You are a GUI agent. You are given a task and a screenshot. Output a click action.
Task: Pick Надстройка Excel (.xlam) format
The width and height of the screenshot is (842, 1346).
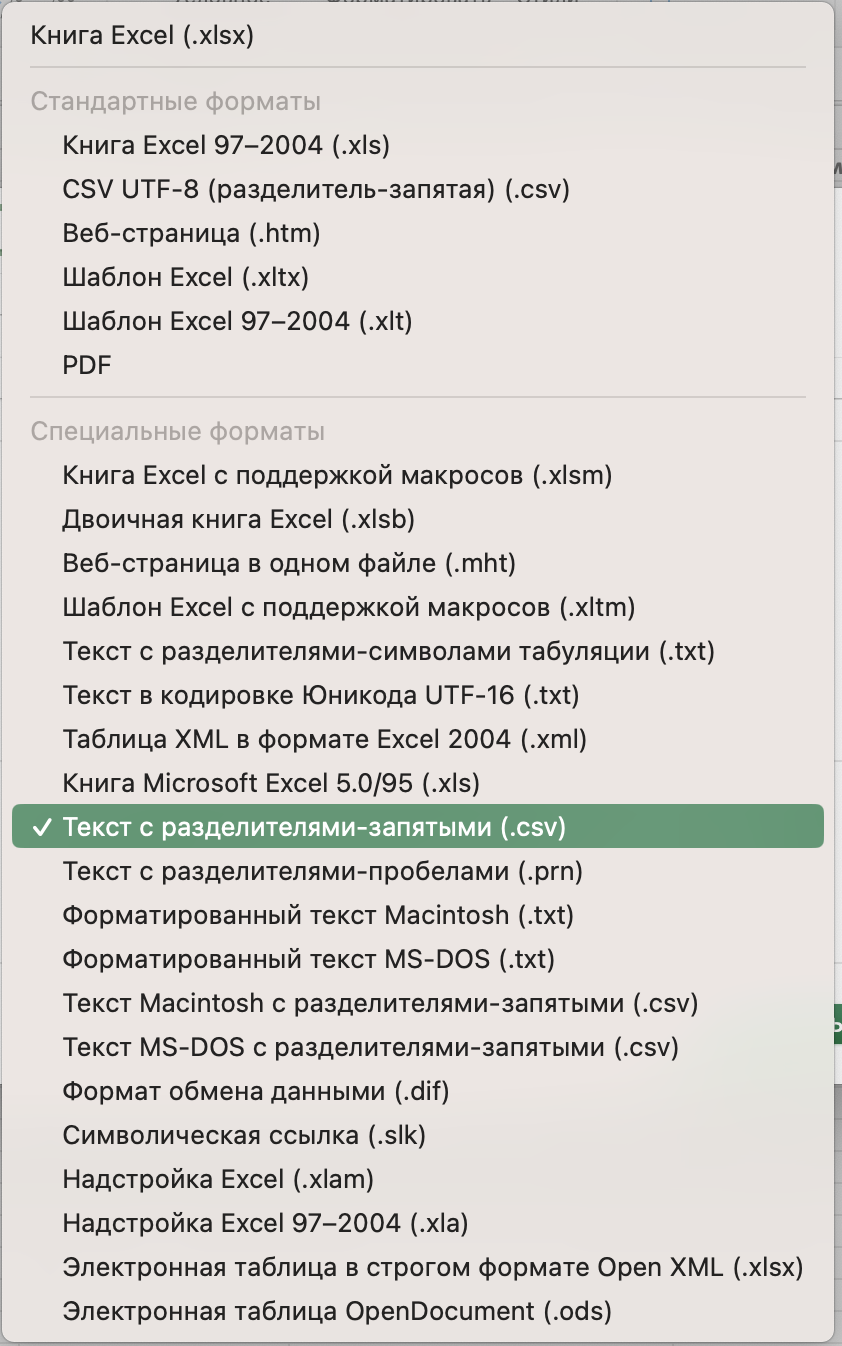point(218,1180)
